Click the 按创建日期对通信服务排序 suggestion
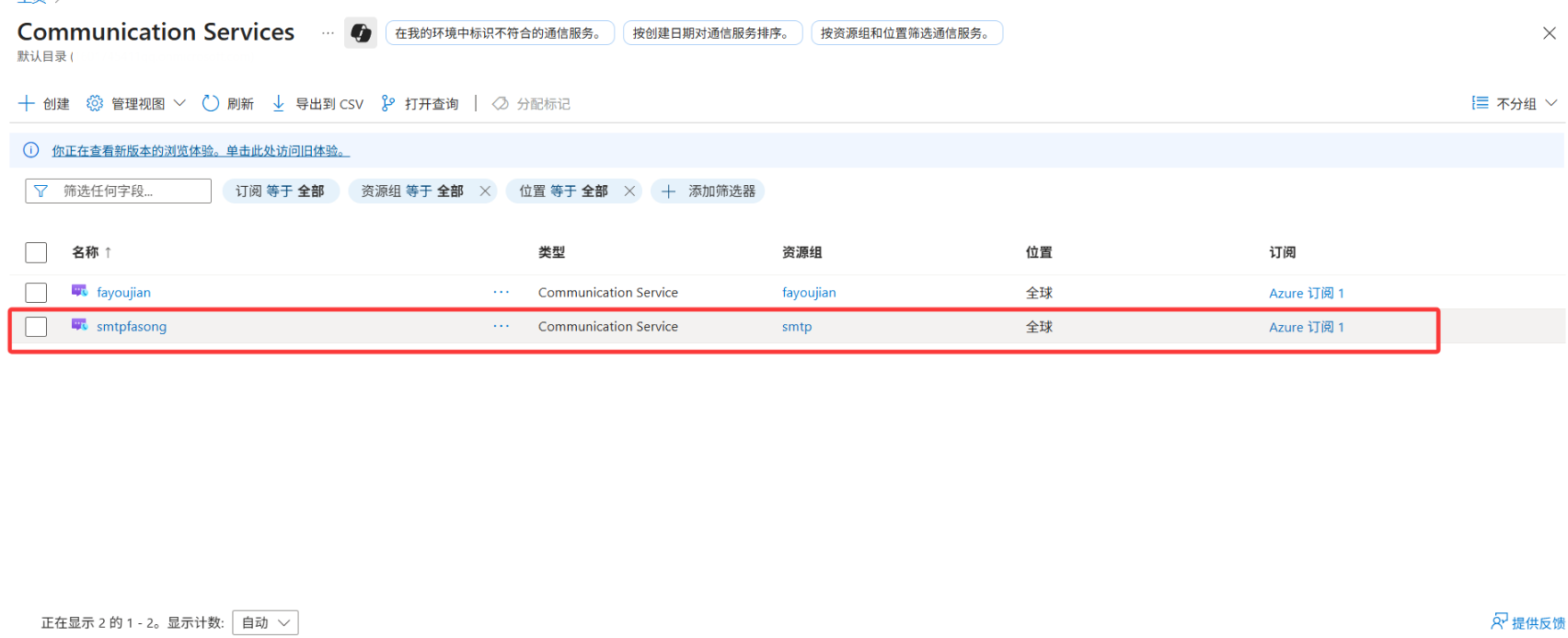 pyautogui.click(x=713, y=33)
